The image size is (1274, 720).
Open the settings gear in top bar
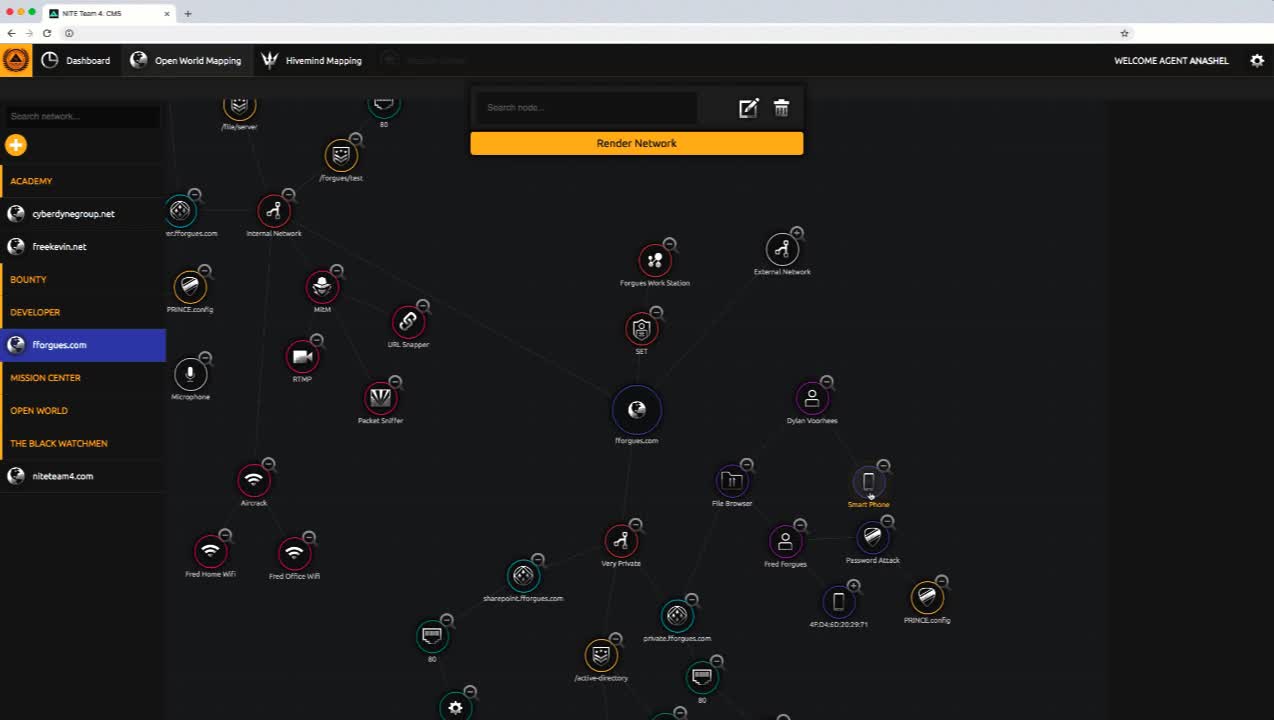(1257, 61)
